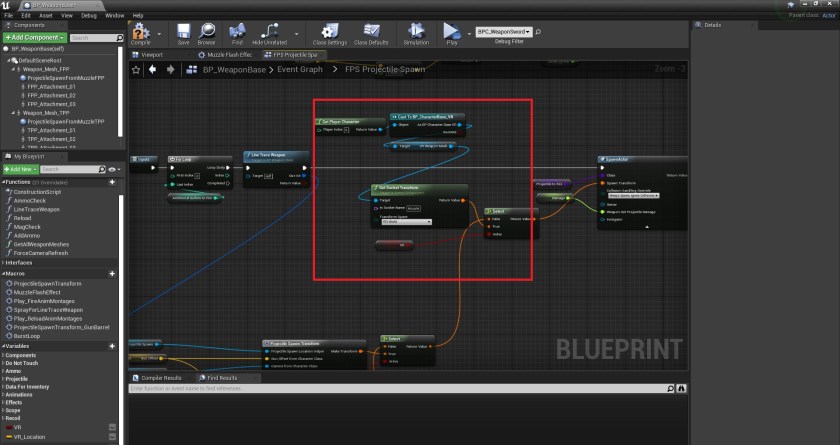Open the Debug Filter BPC_WeaponSword dropdown

(x=503, y=31)
